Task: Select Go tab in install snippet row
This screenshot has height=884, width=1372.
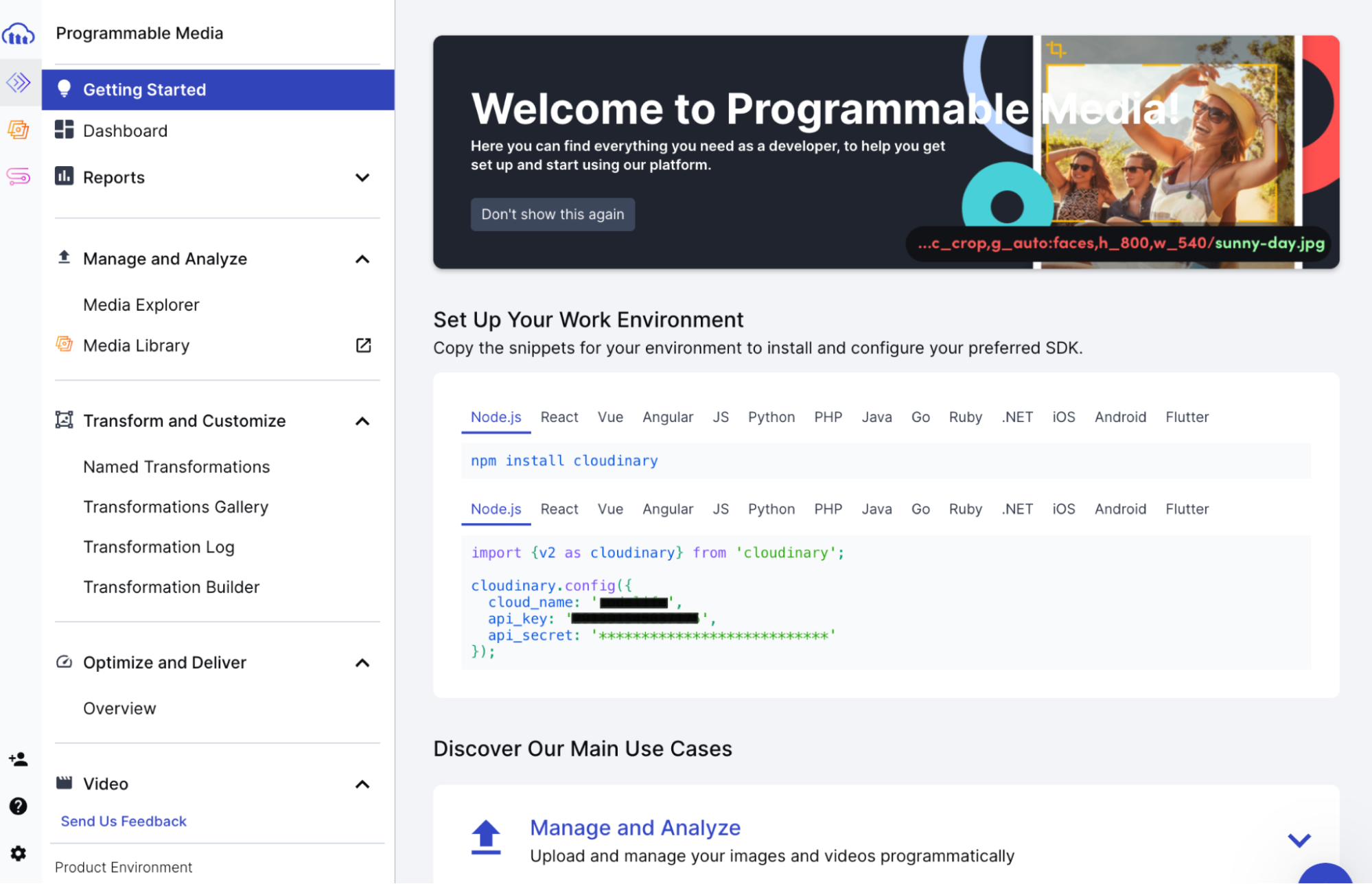Action: (x=920, y=417)
